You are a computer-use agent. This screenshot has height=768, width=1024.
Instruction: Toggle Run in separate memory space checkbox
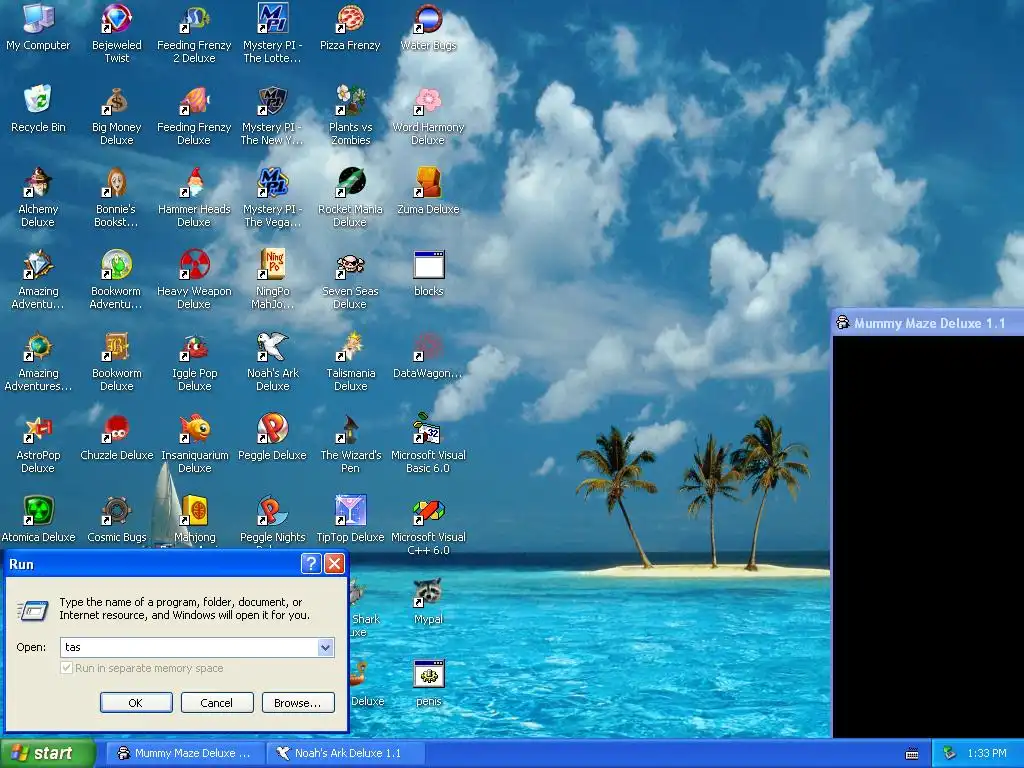click(67, 668)
